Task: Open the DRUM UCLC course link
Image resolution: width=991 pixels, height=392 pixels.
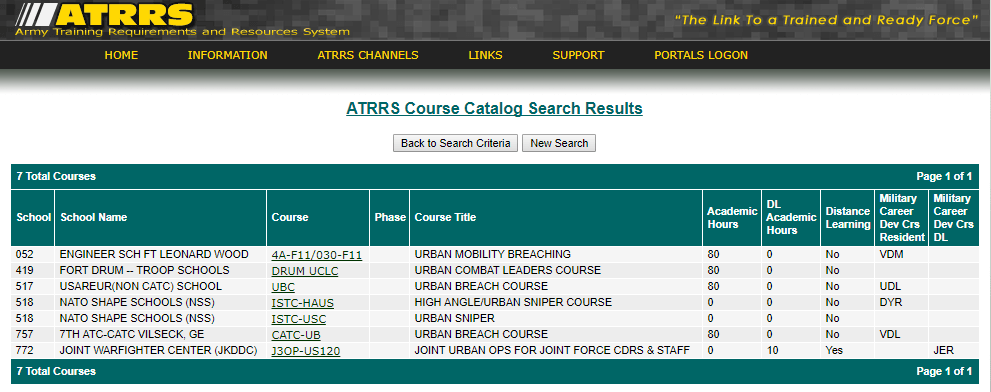Action: (x=305, y=271)
